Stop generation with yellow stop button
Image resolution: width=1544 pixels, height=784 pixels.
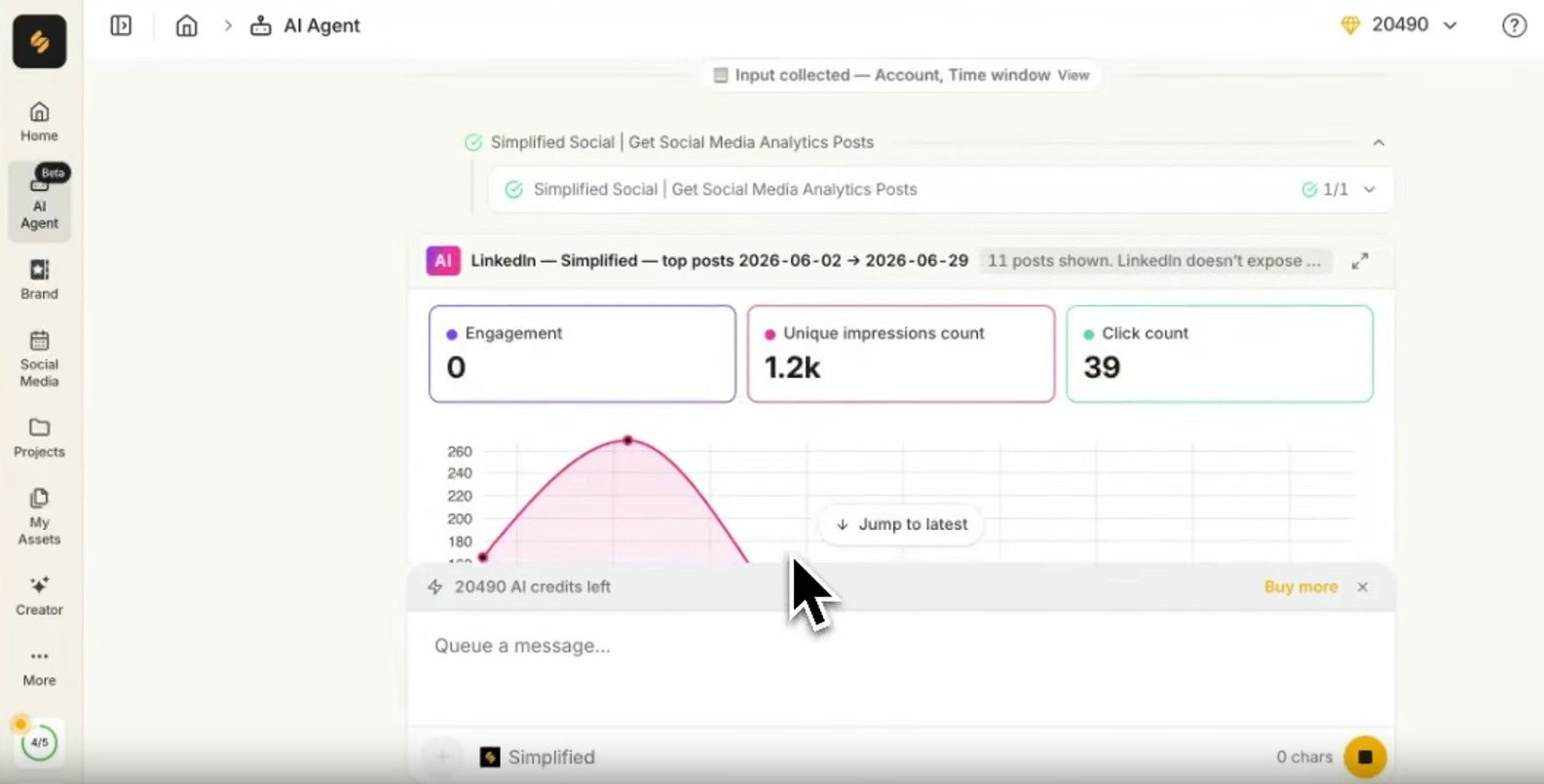[x=1365, y=757]
